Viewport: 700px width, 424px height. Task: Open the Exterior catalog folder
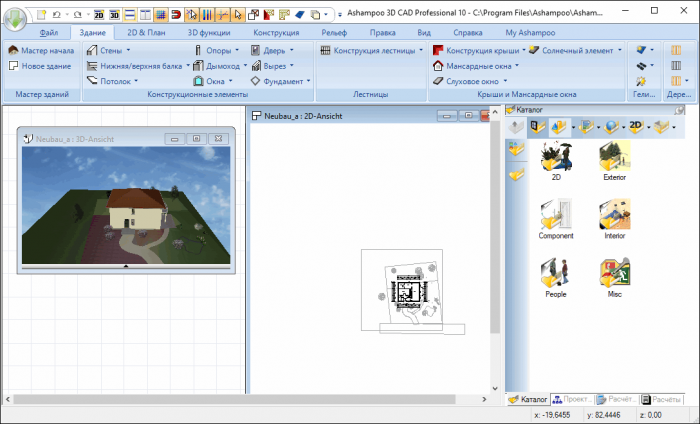pos(614,160)
